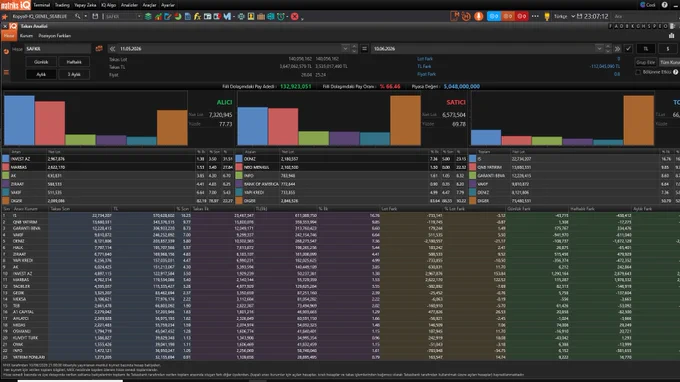
Task: Step the 10.06.2026 date with its spinner arrows
Action: [608, 49]
